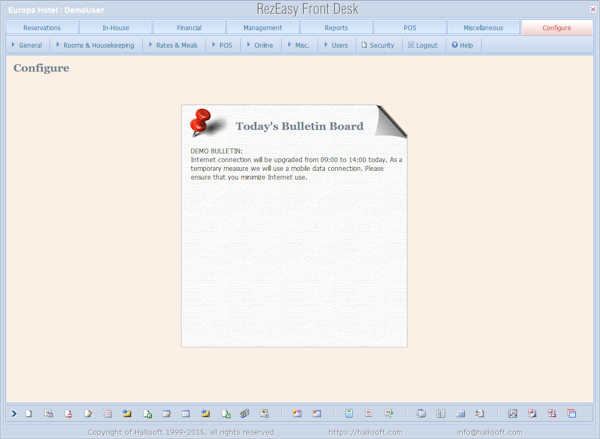Click the blank page icon in the bottom toolbar

click(x=29, y=414)
